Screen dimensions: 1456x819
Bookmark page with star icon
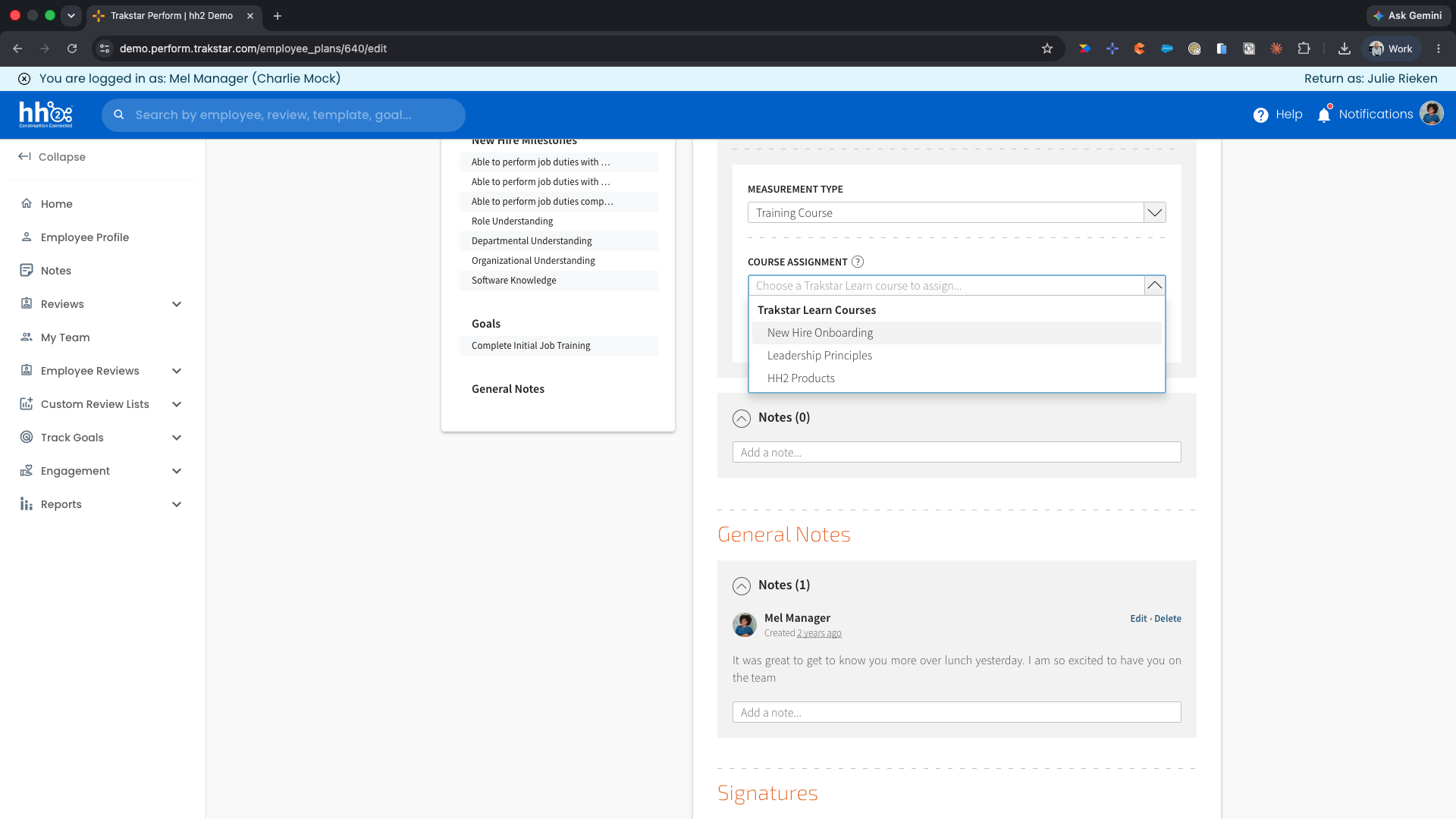[1047, 49]
